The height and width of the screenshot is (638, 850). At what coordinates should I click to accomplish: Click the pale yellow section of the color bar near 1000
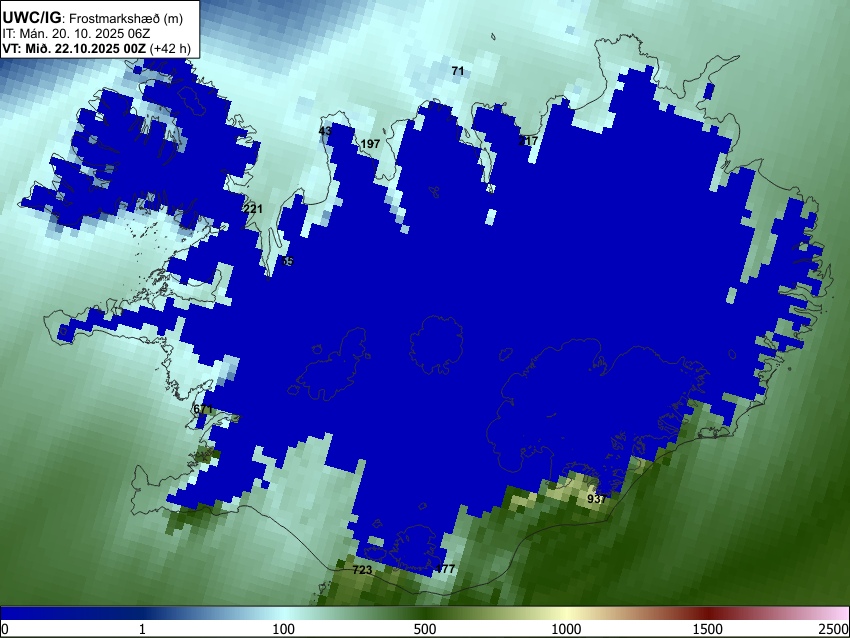click(566, 613)
